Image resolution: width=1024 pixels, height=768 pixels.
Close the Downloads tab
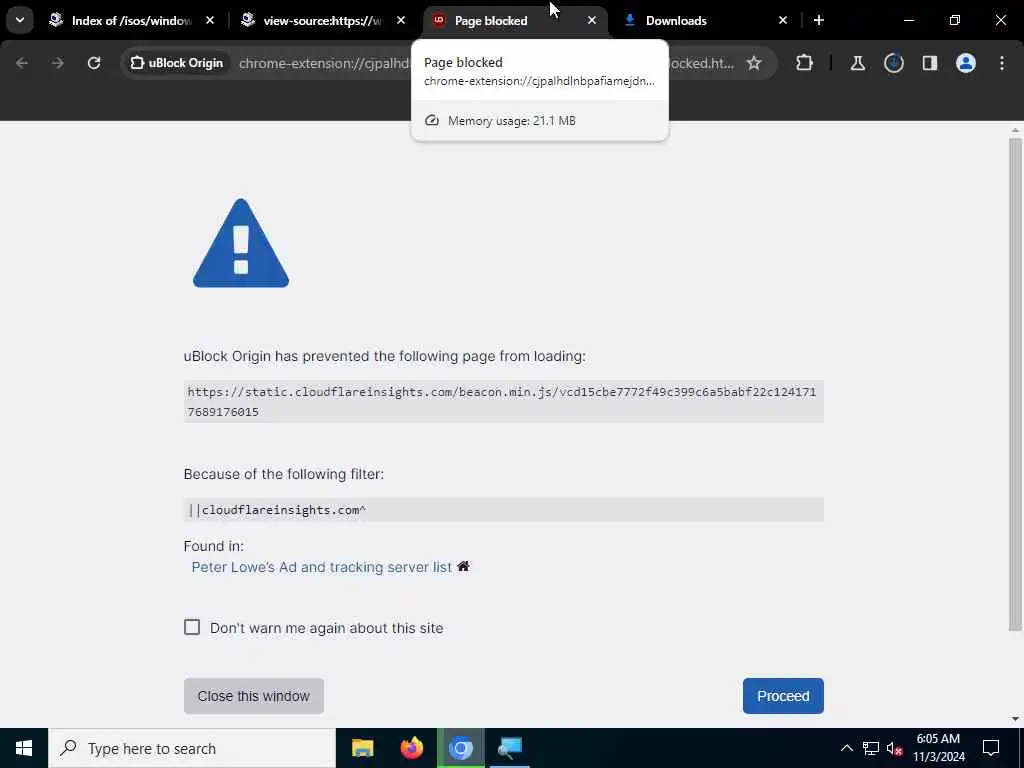[783, 21]
